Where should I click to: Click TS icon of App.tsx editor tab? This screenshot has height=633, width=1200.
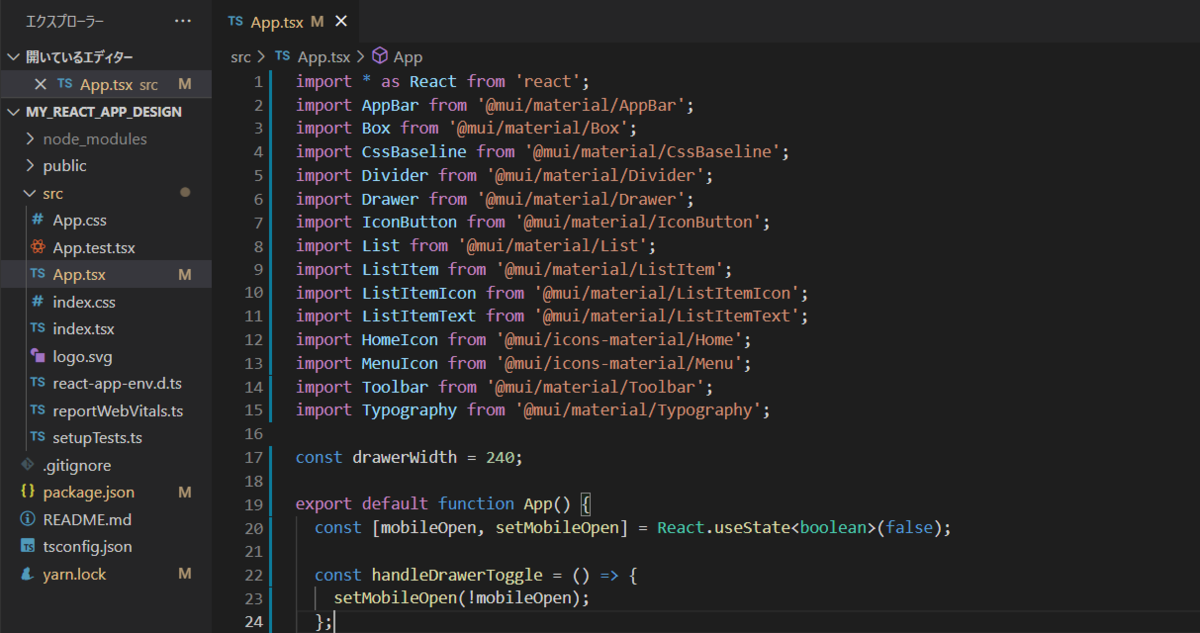click(x=236, y=21)
